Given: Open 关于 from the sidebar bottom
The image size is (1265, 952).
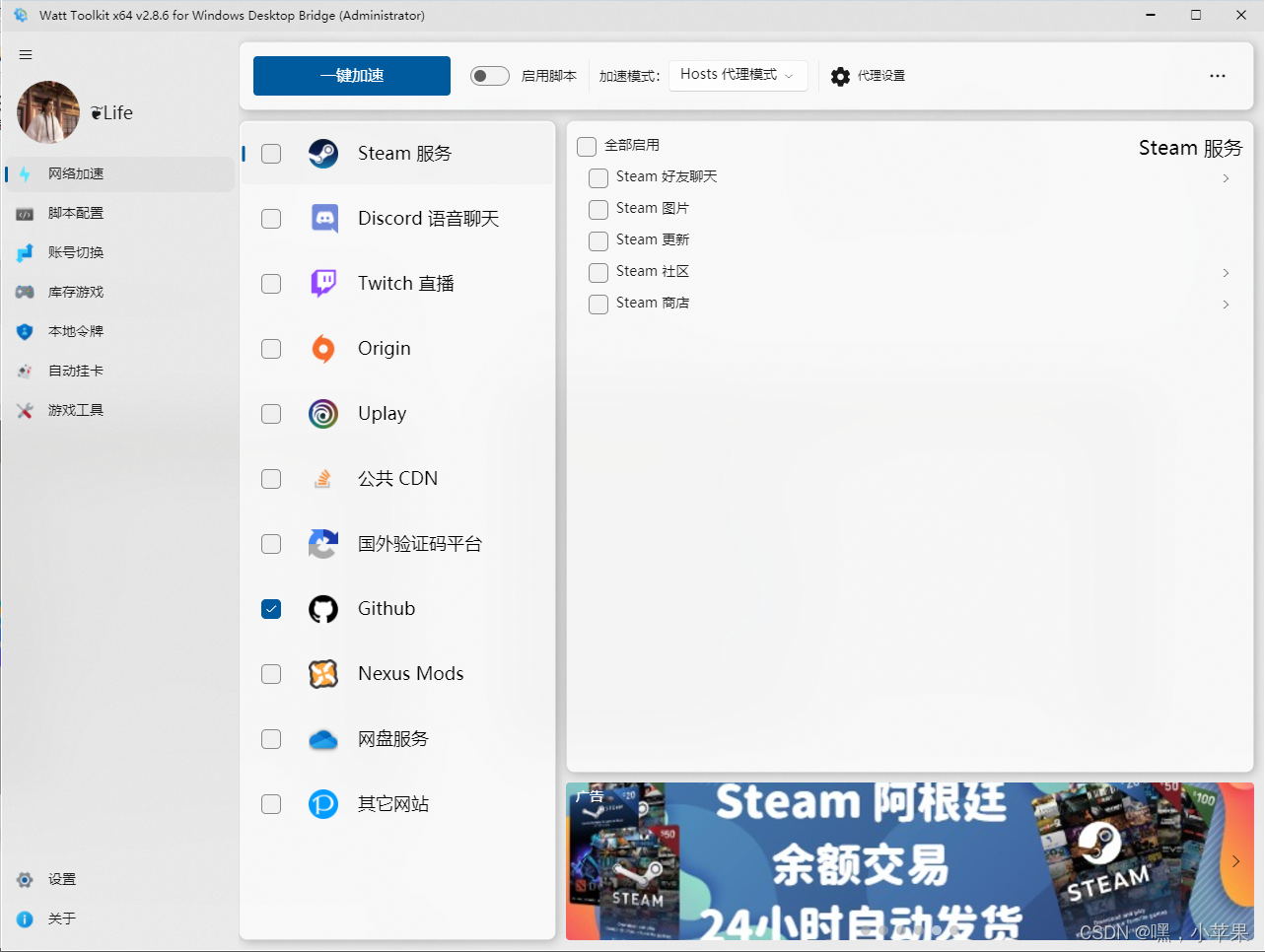Looking at the screenshot, I should (119, 919).
